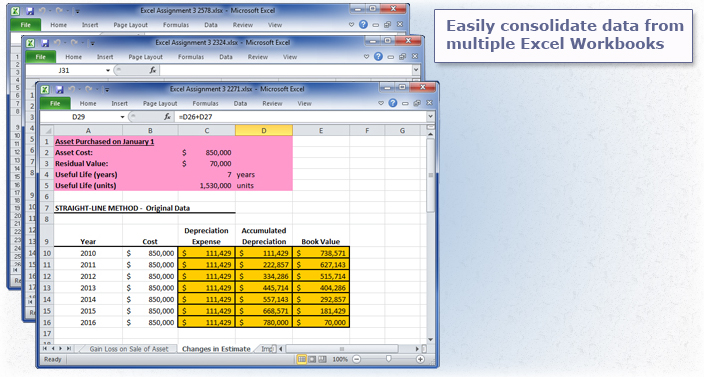Switch to Page Layout view icon
The height and width of the screenshot is (377, 704).
pyautogui.click(x=312, y=359)
